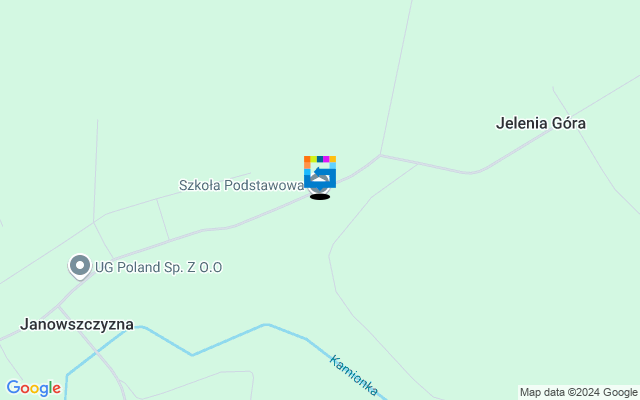Click the road intersection just above Janowszczyzna label

(x=58, y=305)
